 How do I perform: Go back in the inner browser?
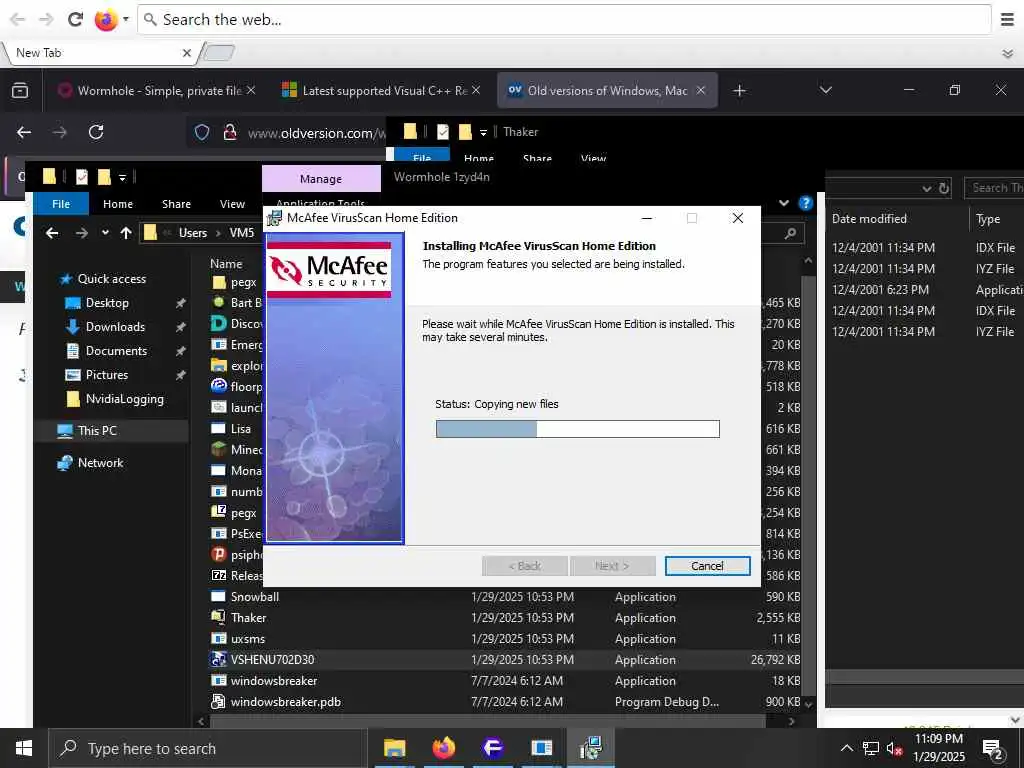tap(24, 133)
